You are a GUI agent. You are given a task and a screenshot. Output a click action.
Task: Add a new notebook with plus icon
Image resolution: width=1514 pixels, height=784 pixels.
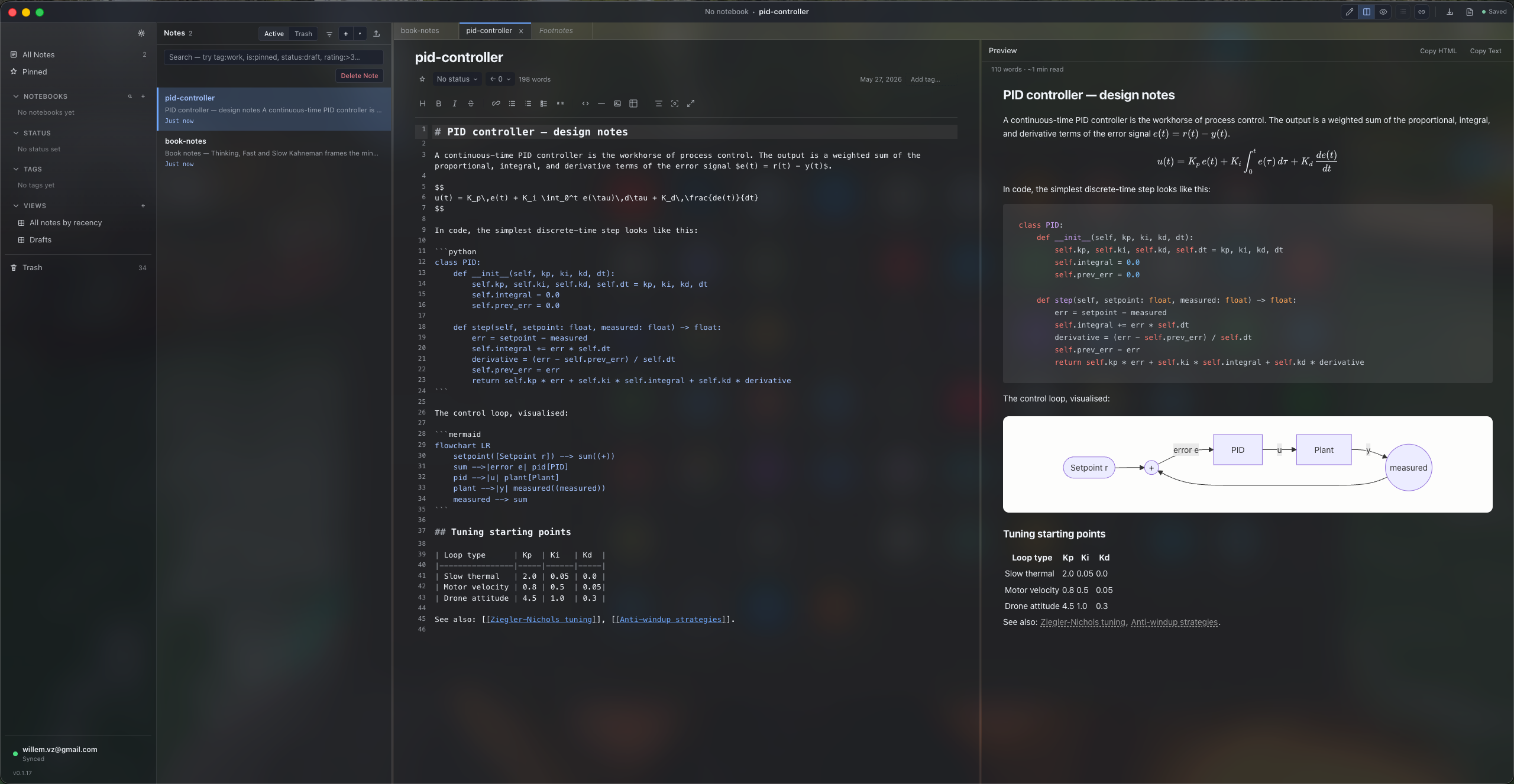[143, 96]
